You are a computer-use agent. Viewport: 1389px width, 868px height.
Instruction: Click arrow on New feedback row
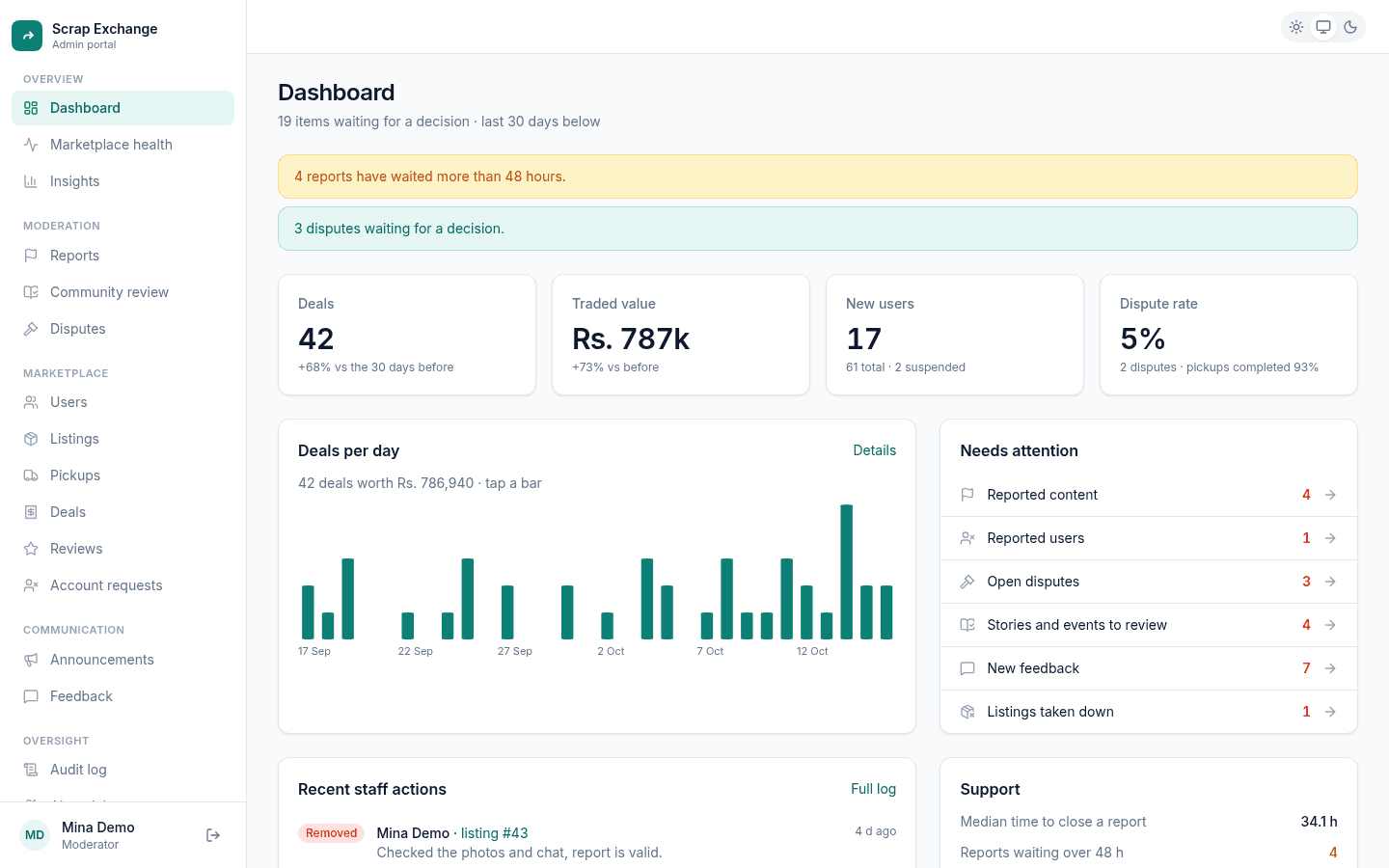(x=1330, y=668)
